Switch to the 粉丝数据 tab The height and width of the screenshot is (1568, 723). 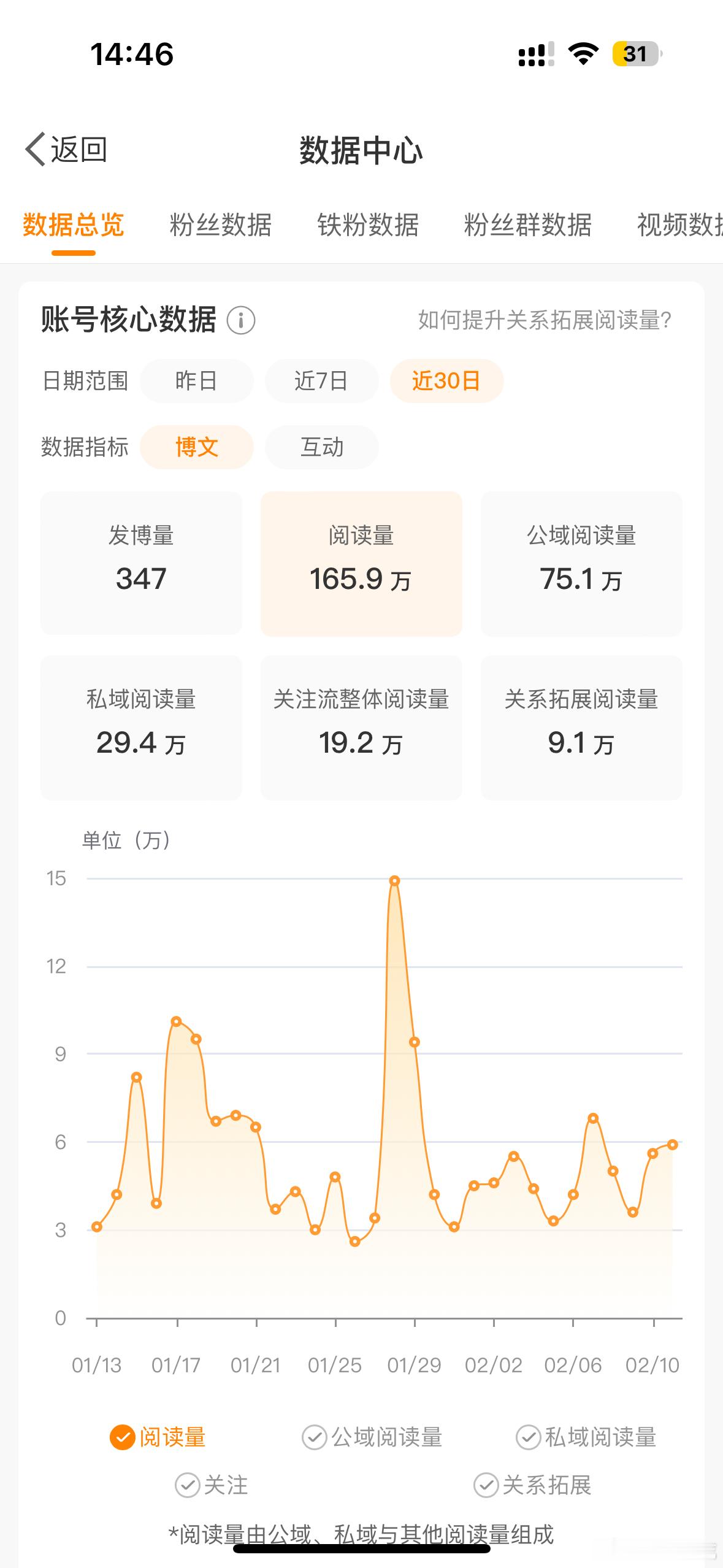pyautogui.click(x=221, y=225)
